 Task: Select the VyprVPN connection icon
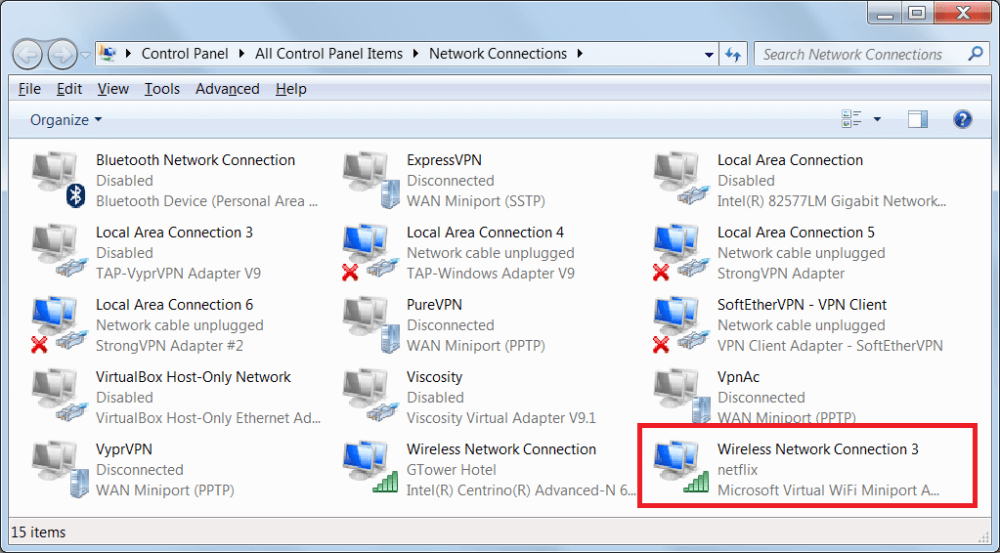coord(59,468)
